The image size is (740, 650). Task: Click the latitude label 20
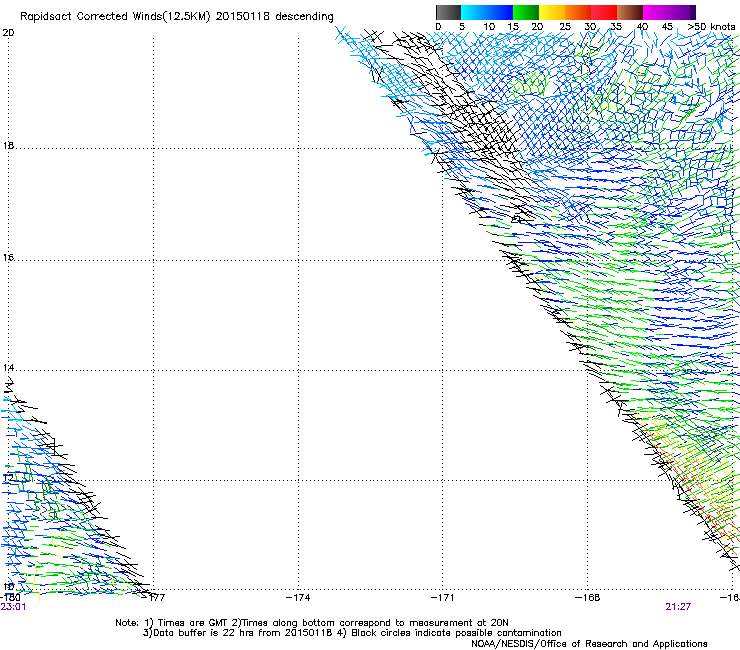pyautogui.click(x=8, y=33)
